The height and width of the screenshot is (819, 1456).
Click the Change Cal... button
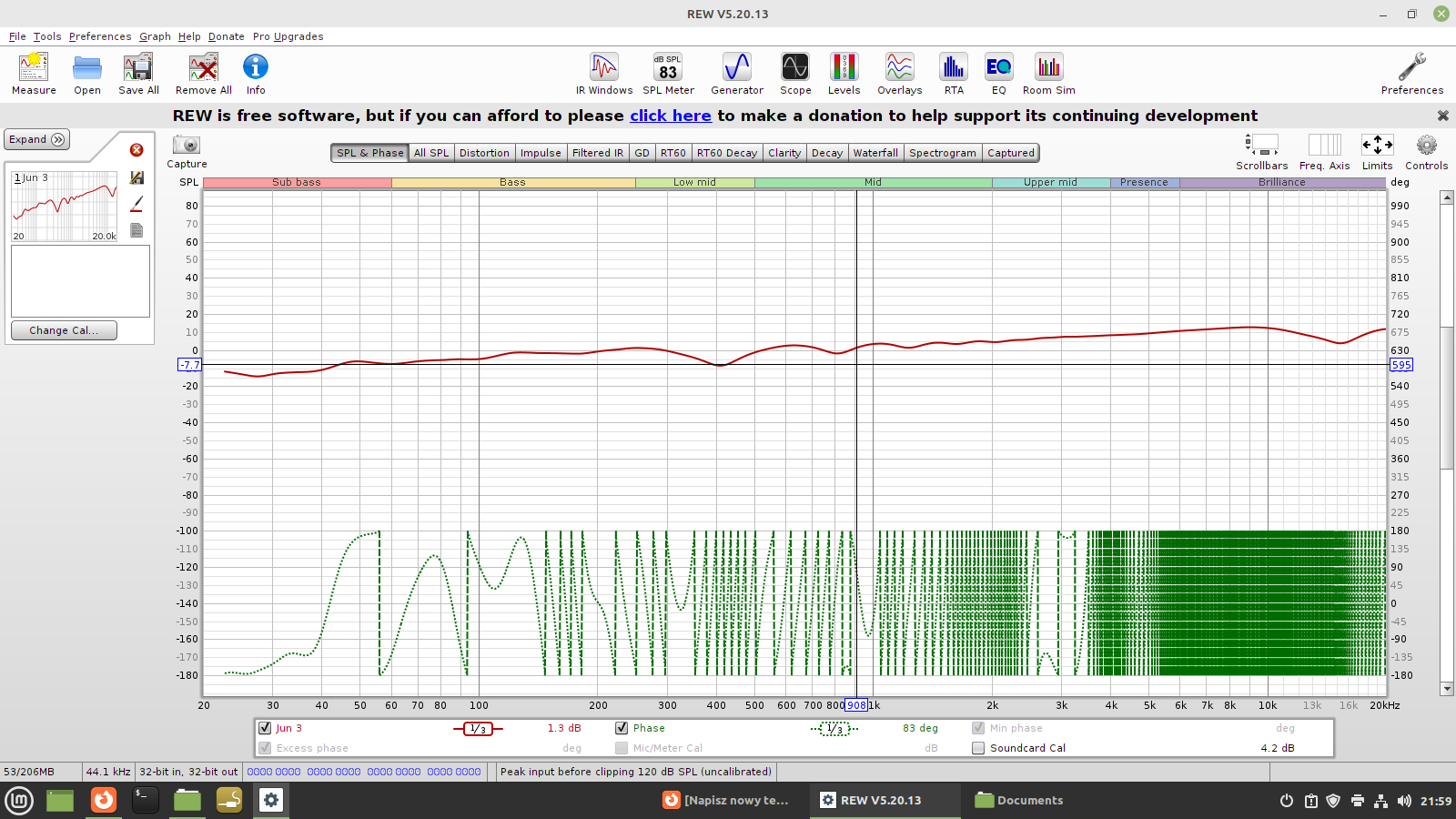pyautogui.click(x=64, y=330)
